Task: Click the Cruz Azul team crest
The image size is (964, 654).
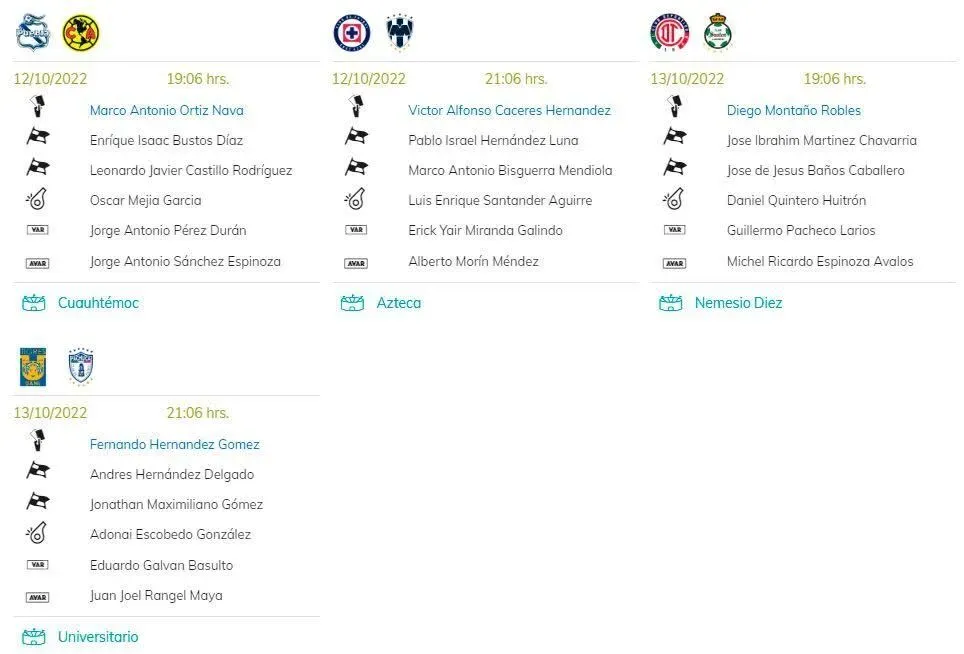Action: [352, 33]
